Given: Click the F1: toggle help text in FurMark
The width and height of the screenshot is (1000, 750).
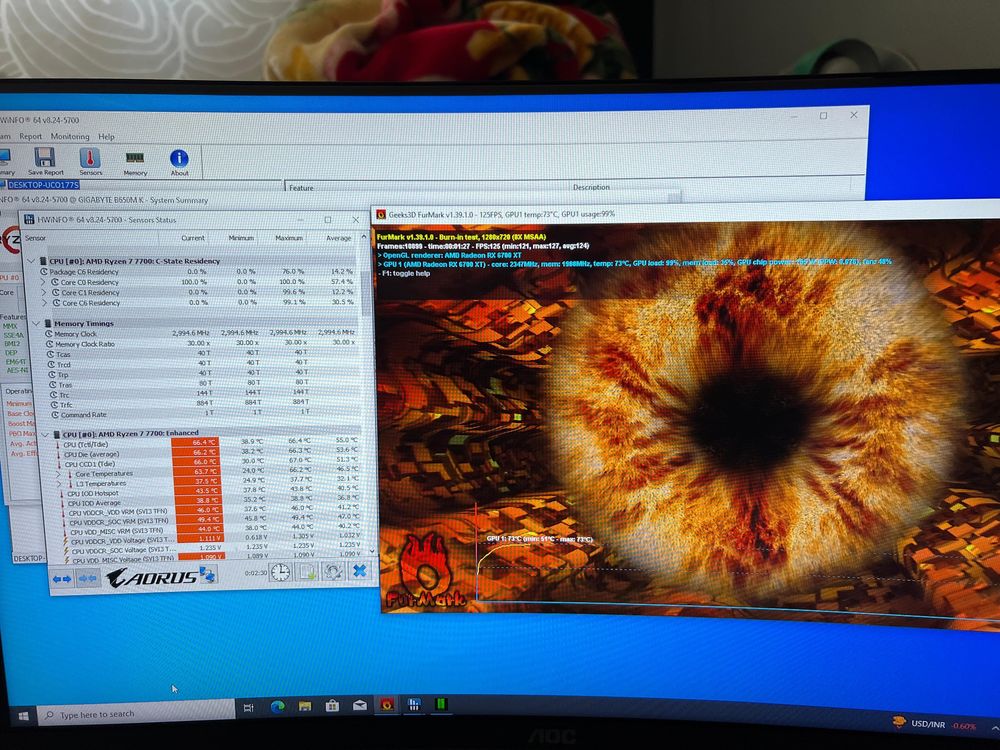Looking at the screenshot, I should click(x=406, y=274).
